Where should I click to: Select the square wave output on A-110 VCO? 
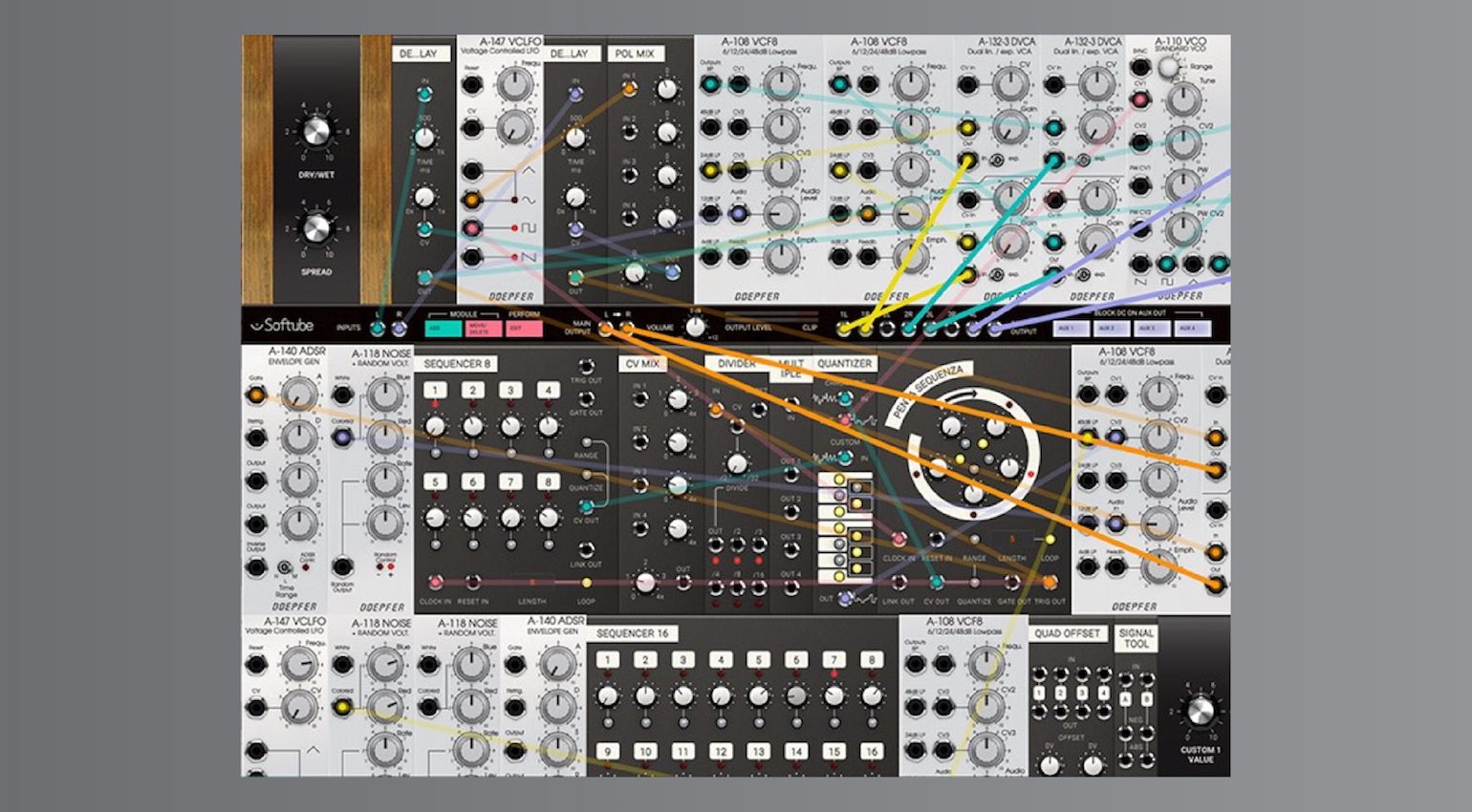point(1166,265)
